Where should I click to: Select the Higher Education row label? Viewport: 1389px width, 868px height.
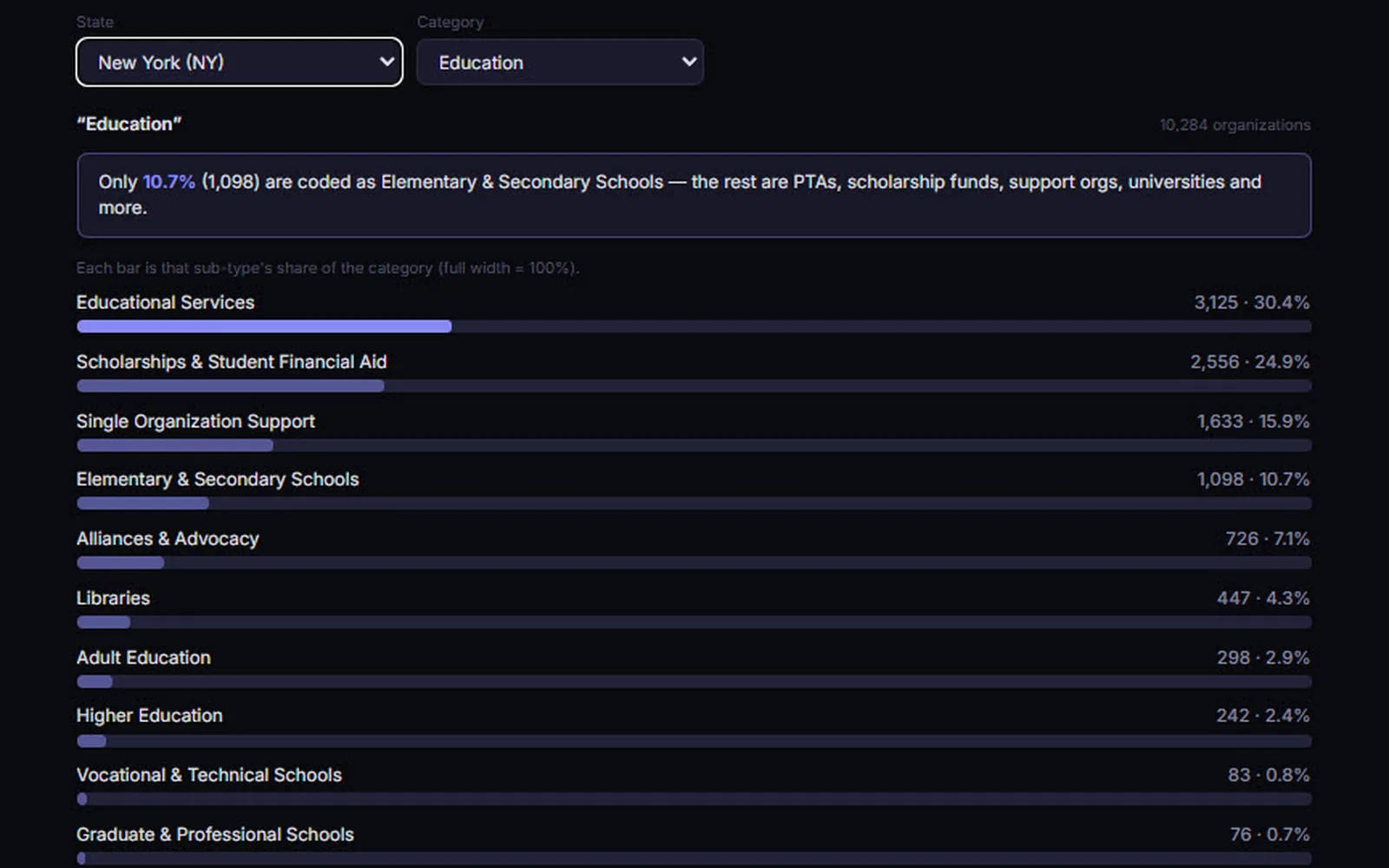click(149, 716)
